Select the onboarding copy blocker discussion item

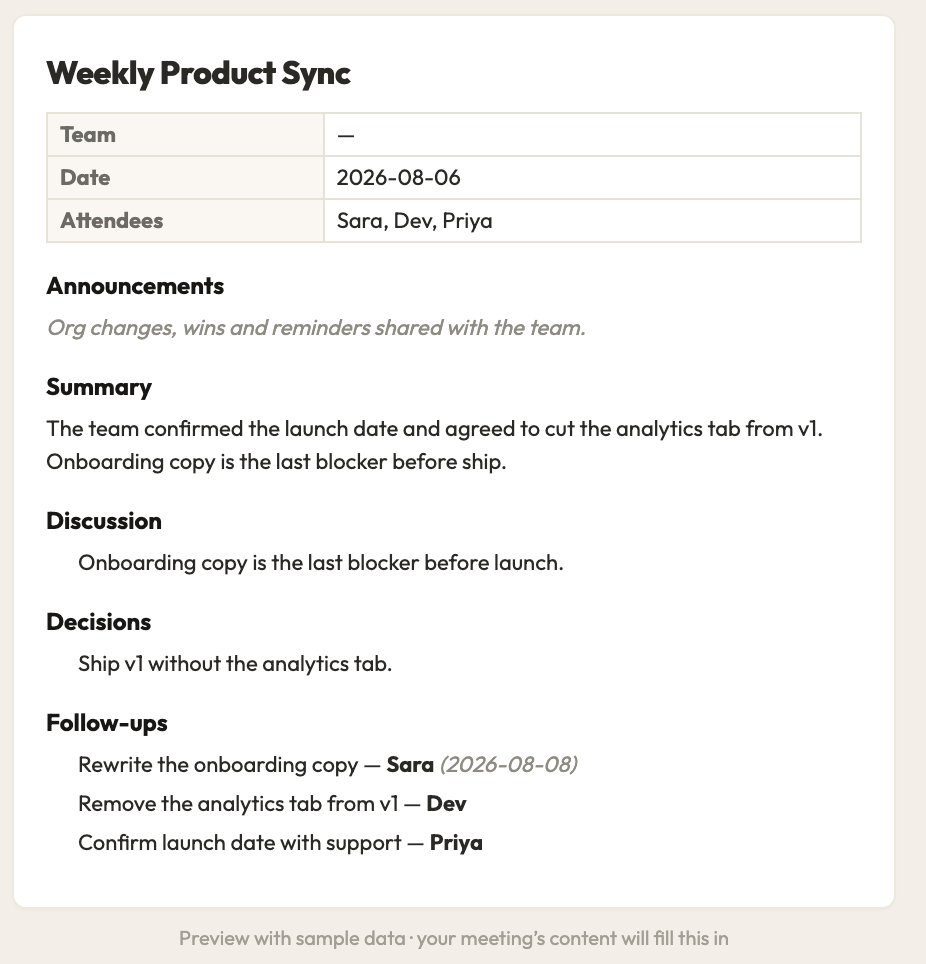(321, 563)
